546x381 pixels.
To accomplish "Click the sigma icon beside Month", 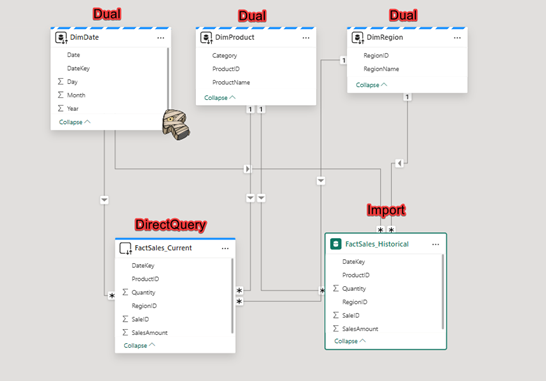I will click(x=61, y=95).
